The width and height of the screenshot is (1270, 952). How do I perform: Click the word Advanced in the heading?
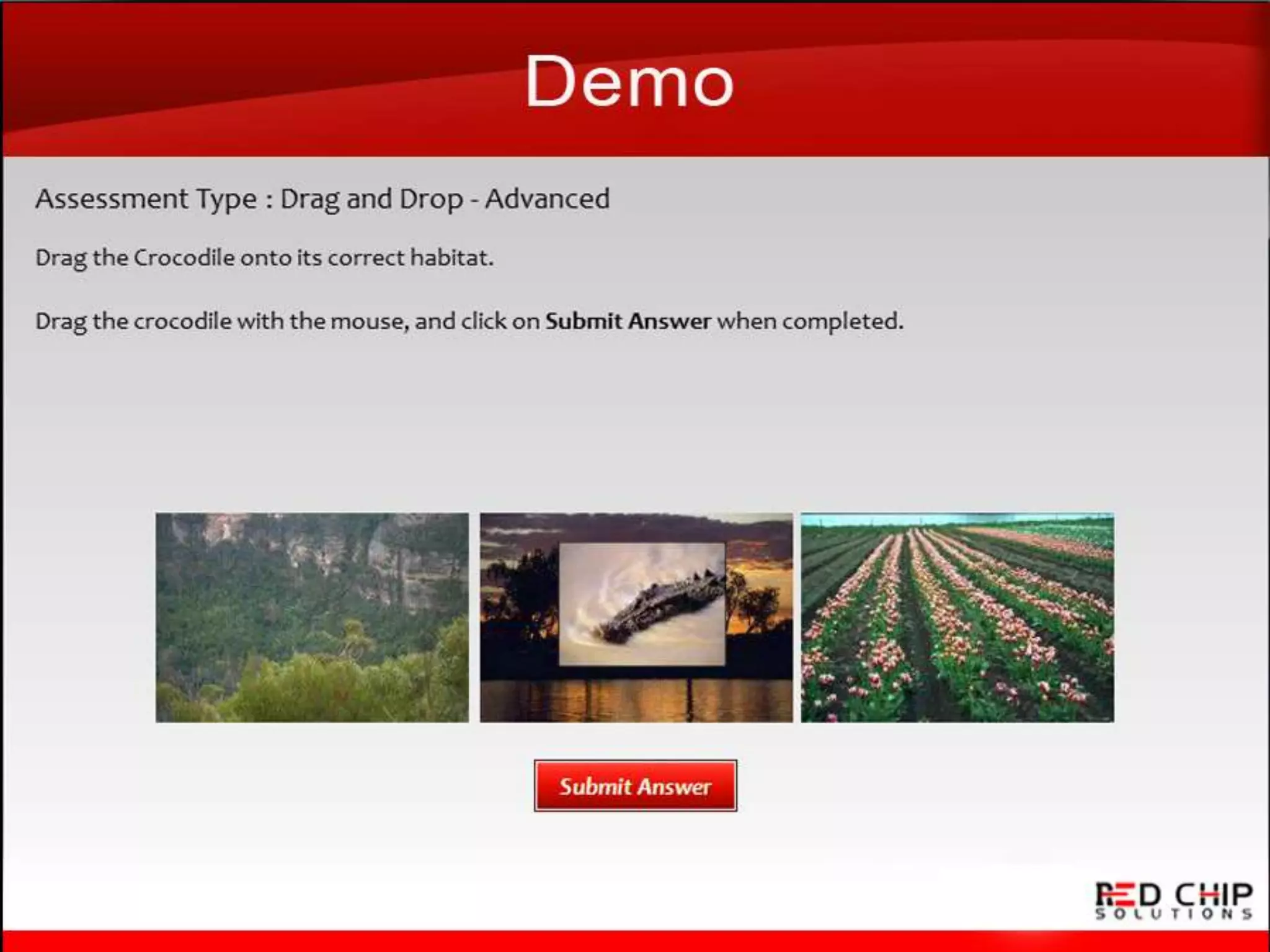[547, 199]
